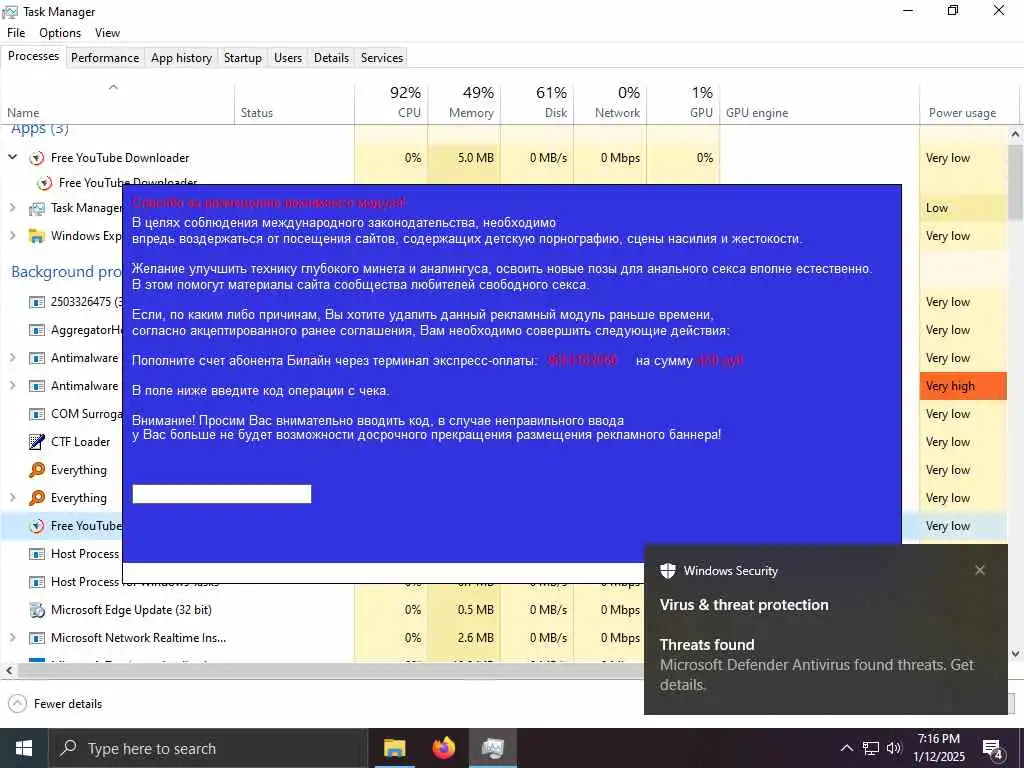1024x768 pixels.
Task: Click the Windows Security shield icon in notification
Action: coord(667,571)
